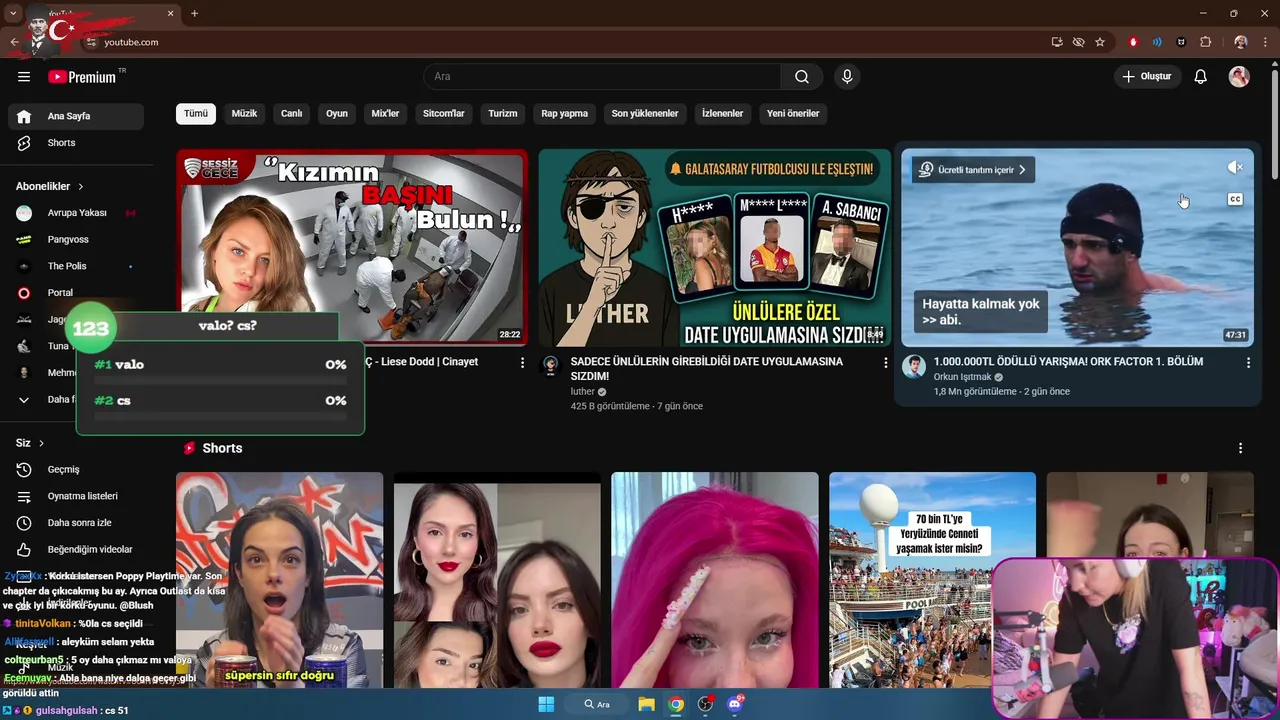Open the Sessiz Gece Kızımın Başını Bulun thumbnail

pyautogui.click(x=352, y=248)
